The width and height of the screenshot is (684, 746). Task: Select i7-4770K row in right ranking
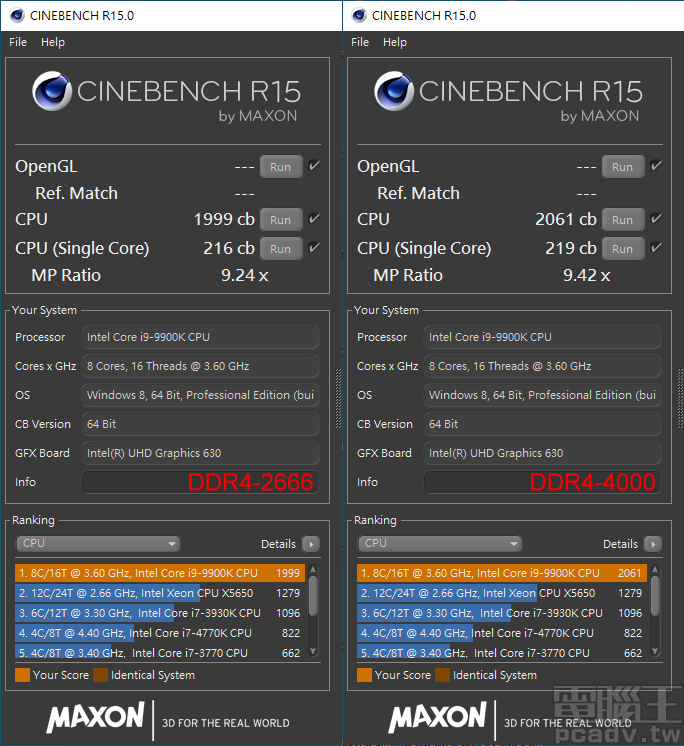click(x=502, y=633)
